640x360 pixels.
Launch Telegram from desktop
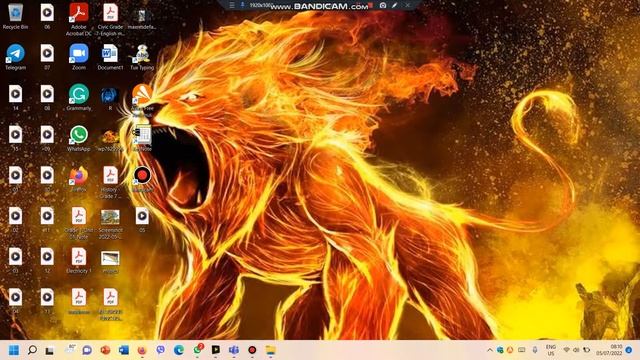pyautogui.click(x=16, y=57)
